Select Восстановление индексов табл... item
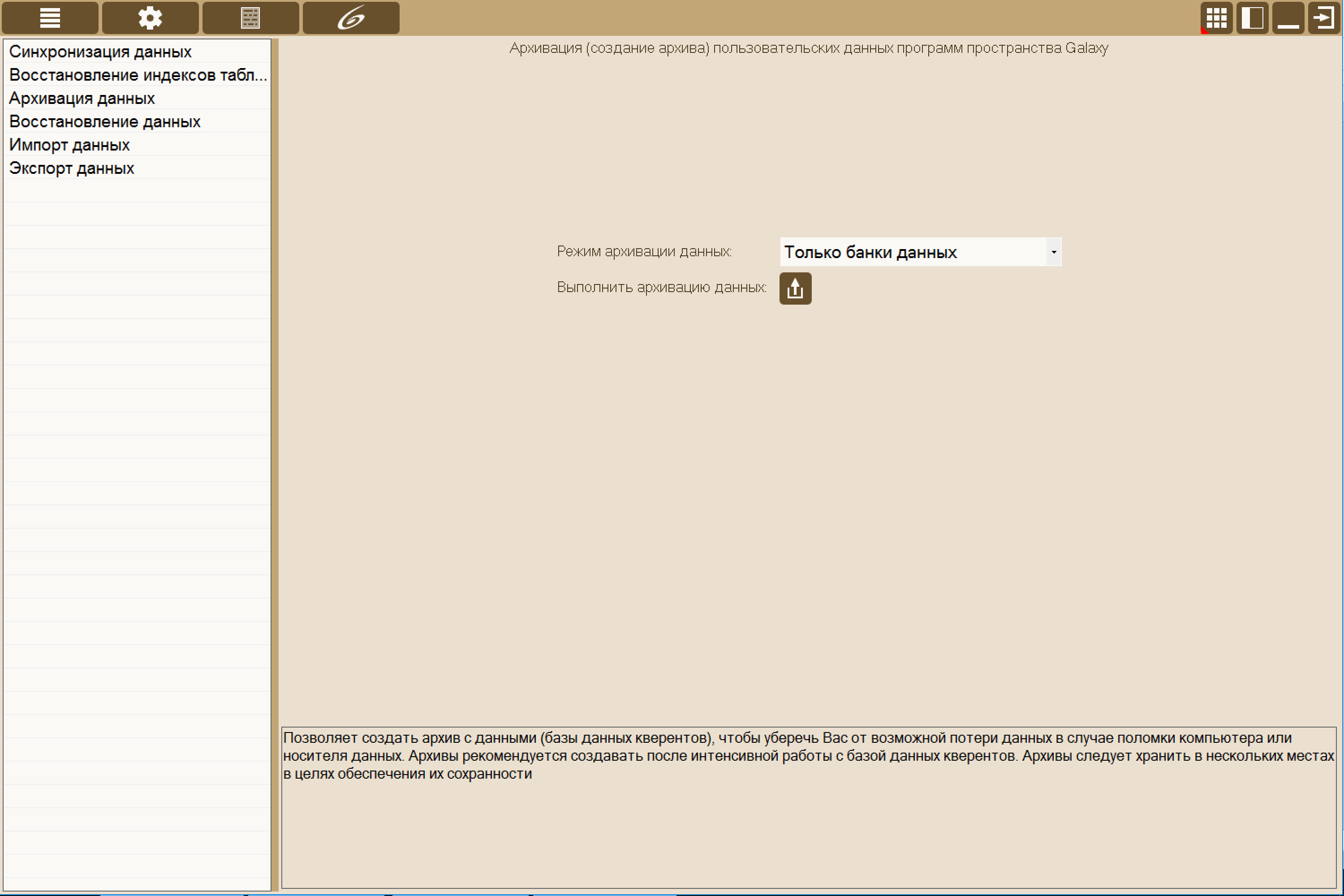Screen dimensions: 1344x896 pos(137,75)
